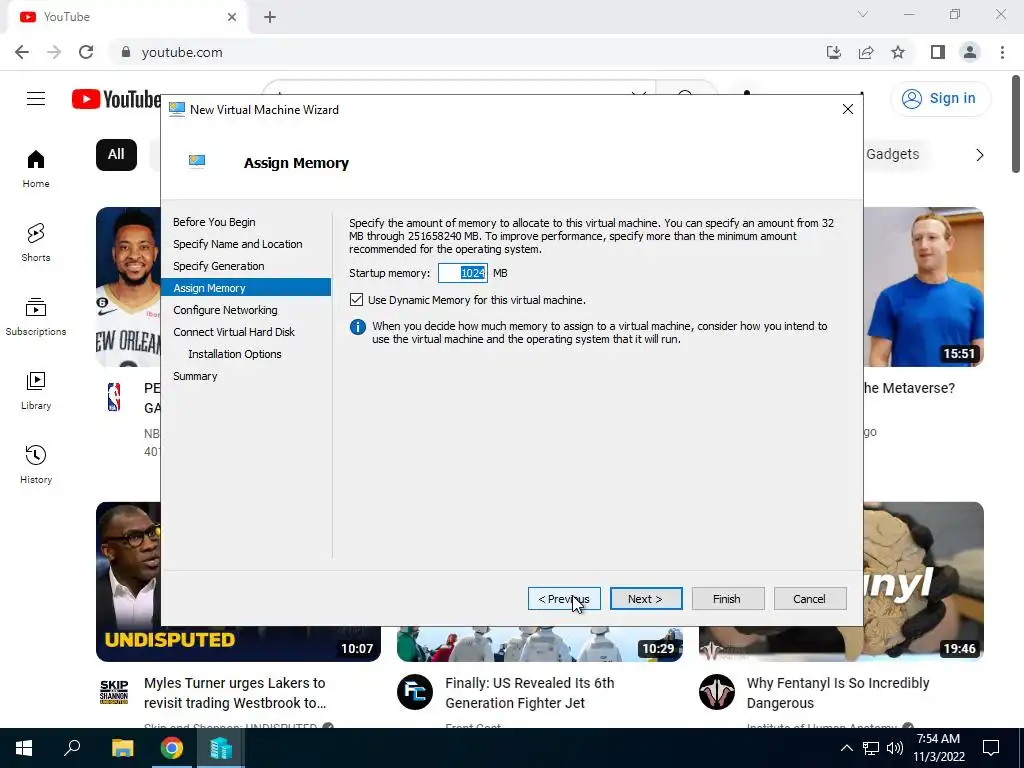Open YouTube Subscriptions
The height and width of the screenshot is (768, 1024).
pyautogui.click(x=36, y=317)
